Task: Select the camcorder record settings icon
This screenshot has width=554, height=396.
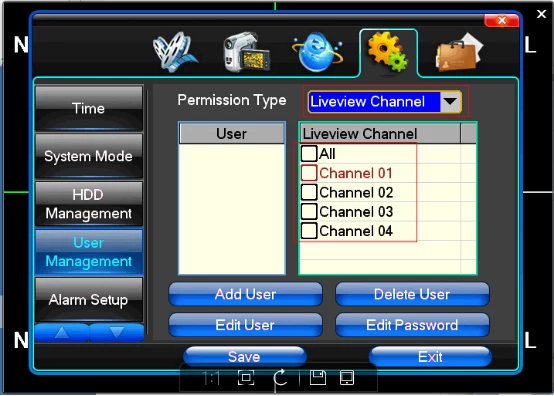Action: [x=246, y=52]
